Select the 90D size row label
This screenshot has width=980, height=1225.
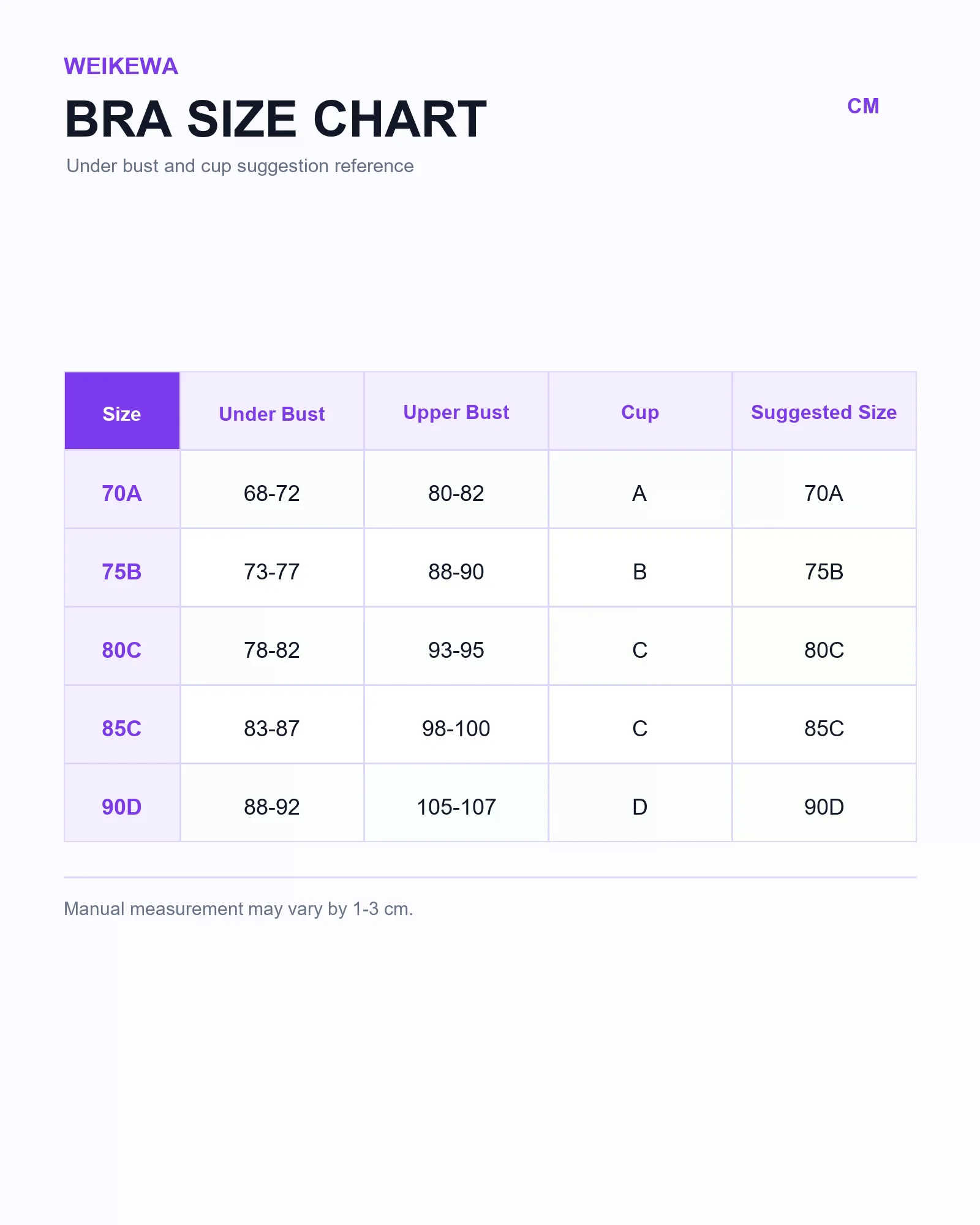point(122,803)
